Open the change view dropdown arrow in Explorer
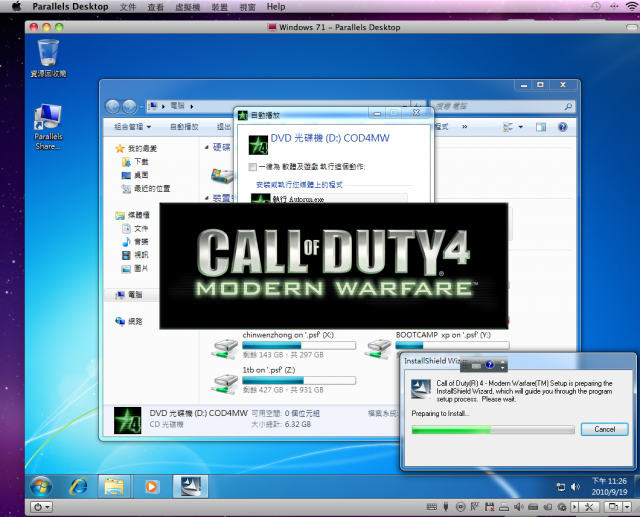640x517 pixels. coord(521,127)
